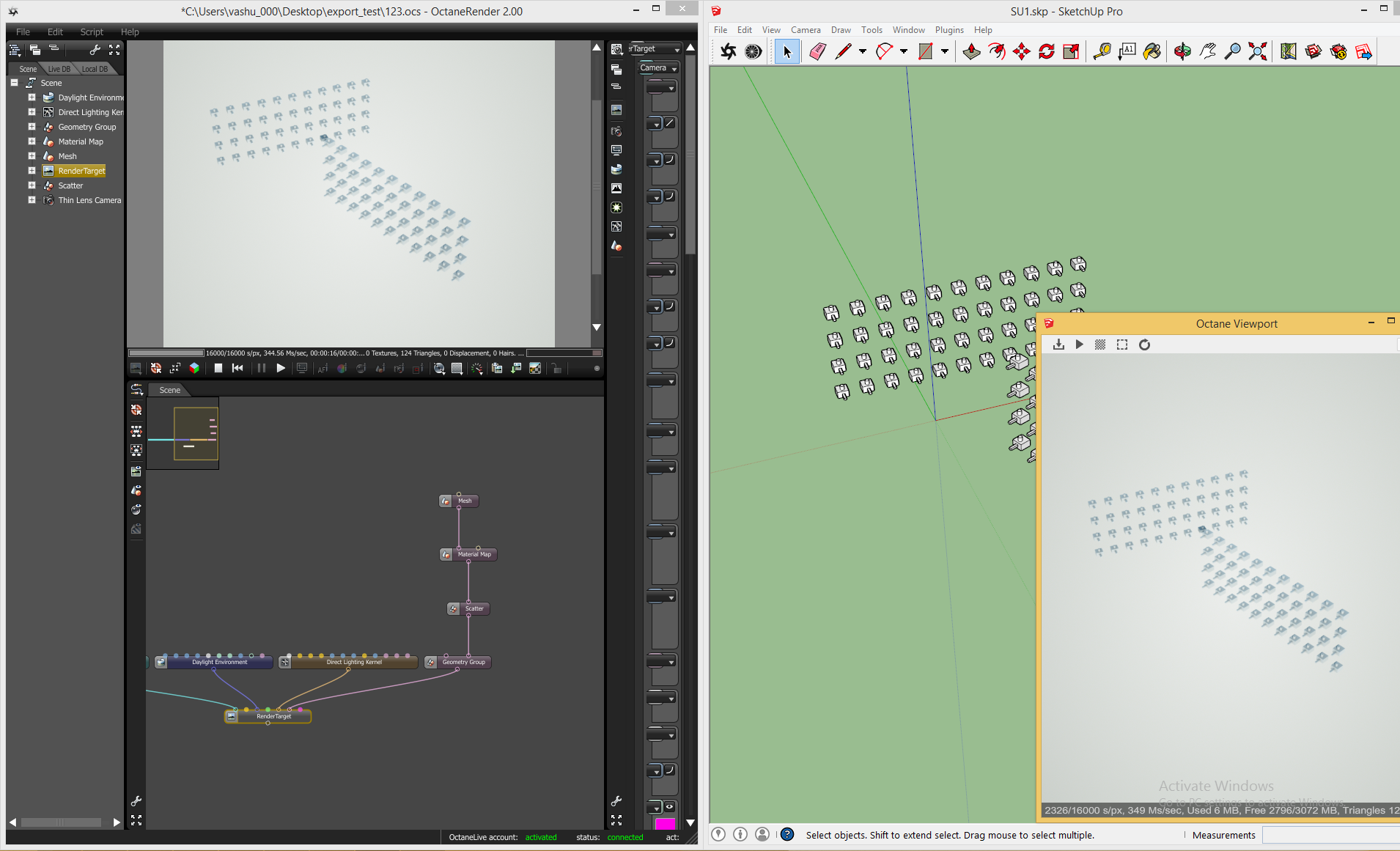Pick the Offset tool in SketchUp

997,51
